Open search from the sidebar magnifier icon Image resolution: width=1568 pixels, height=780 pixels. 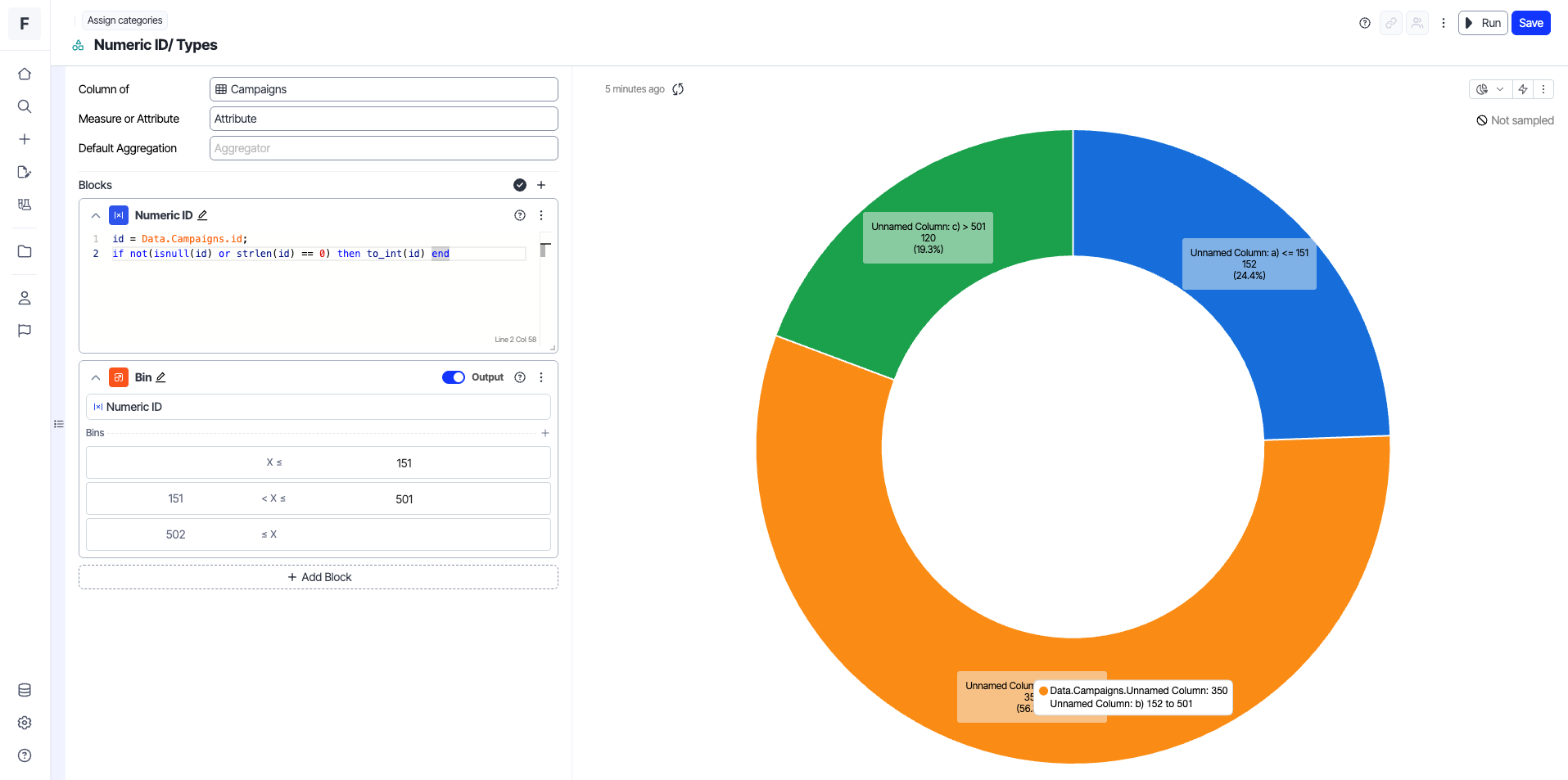[x=25, y=106]
